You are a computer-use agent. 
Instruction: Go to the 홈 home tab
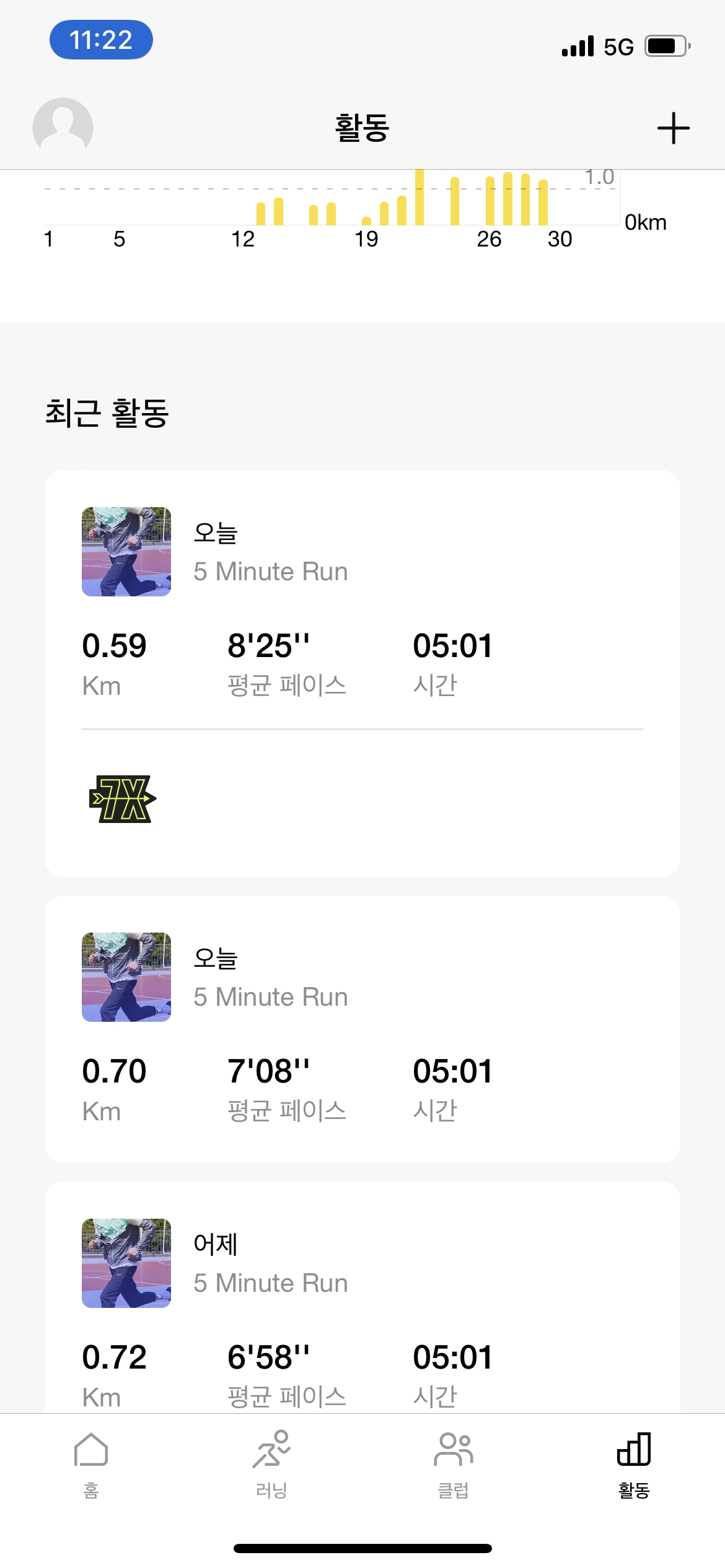(x=91, y=1464)
